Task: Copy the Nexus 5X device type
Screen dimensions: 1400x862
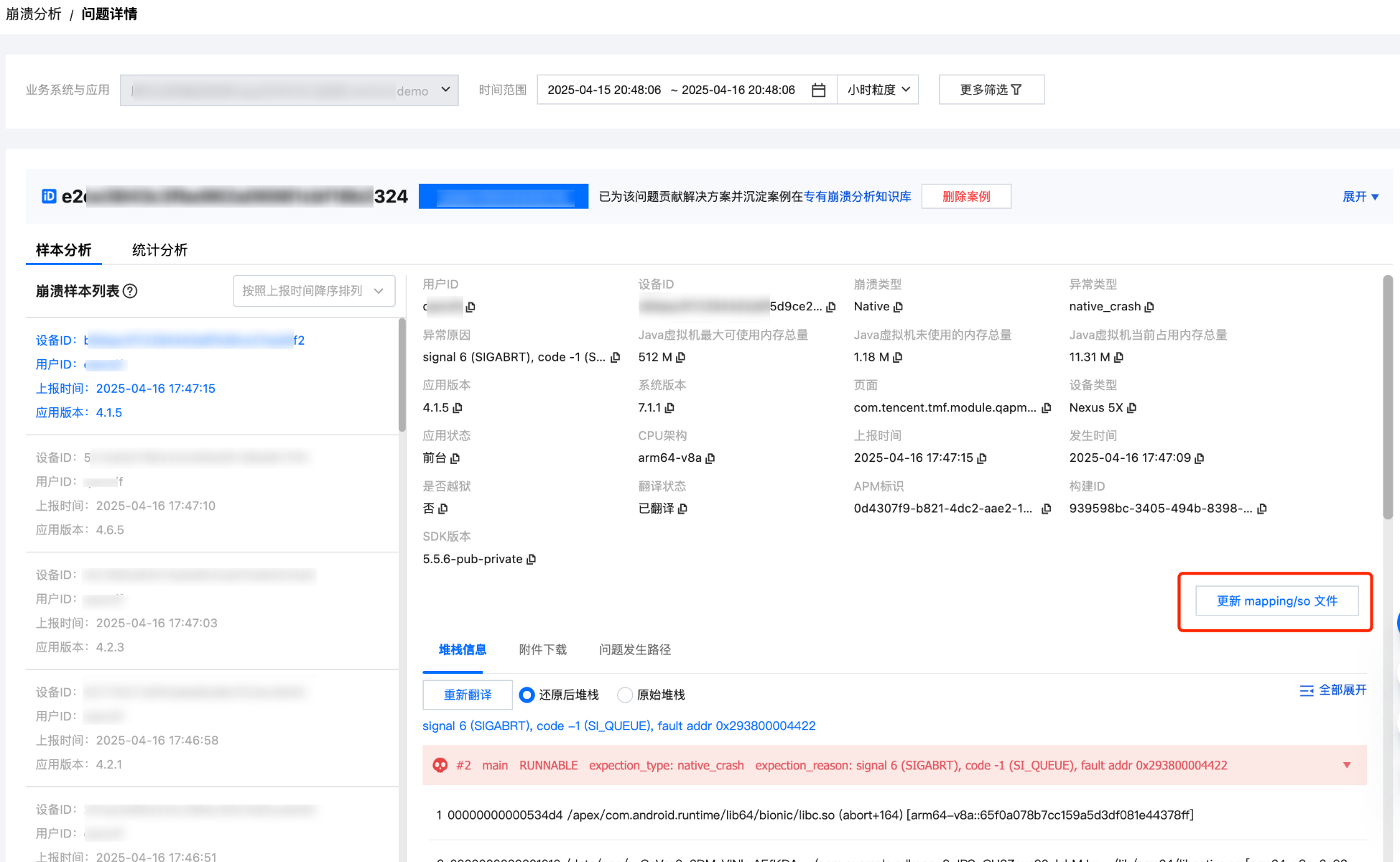Action: (x=1132, y=408)
